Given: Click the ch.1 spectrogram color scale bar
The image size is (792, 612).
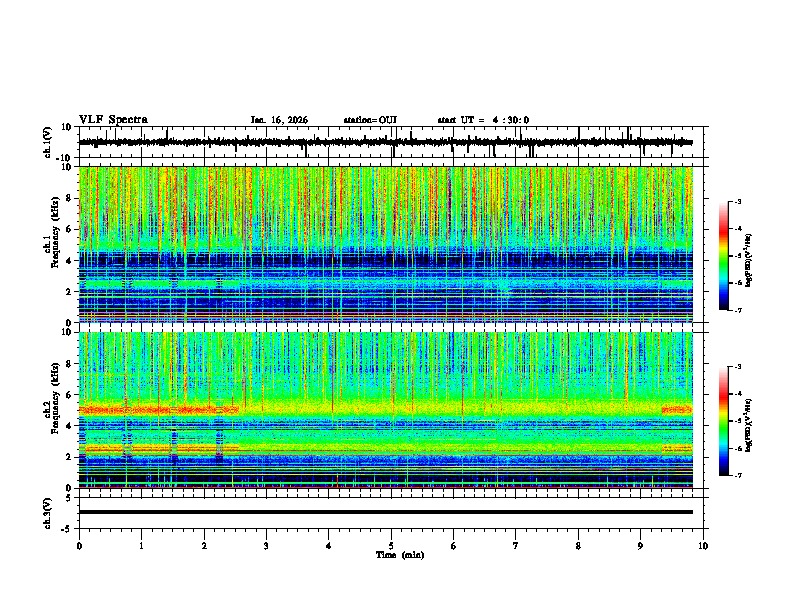Looking at the screenshot, I should (x=723, y=256).
